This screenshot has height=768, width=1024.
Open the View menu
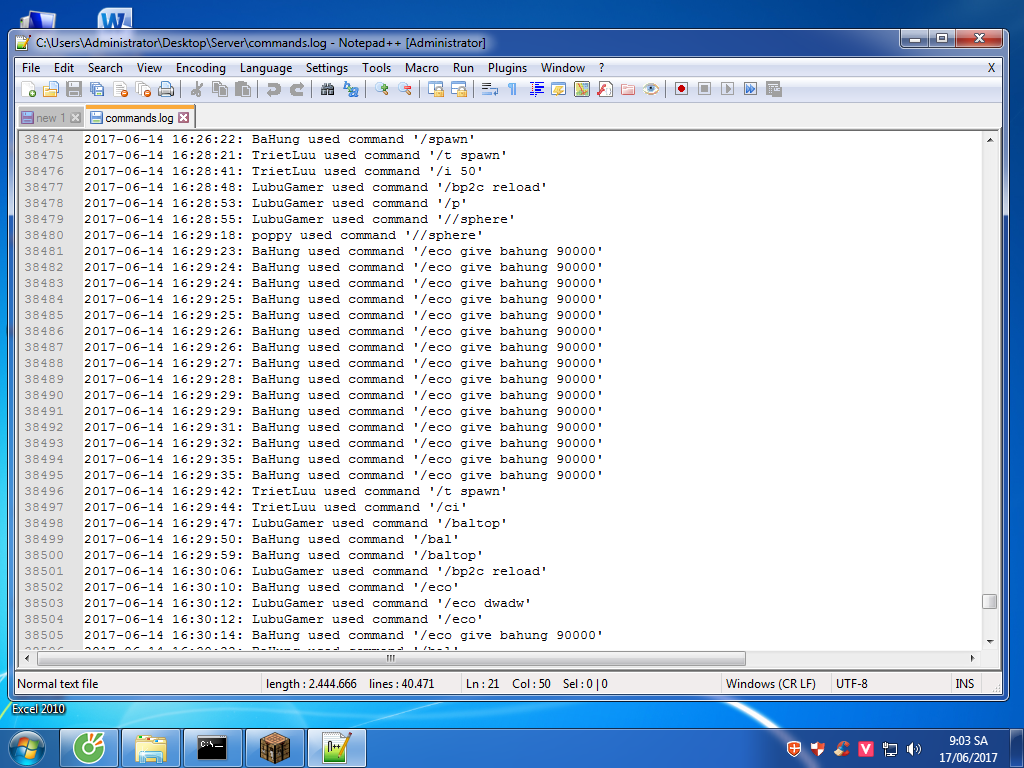149,68
